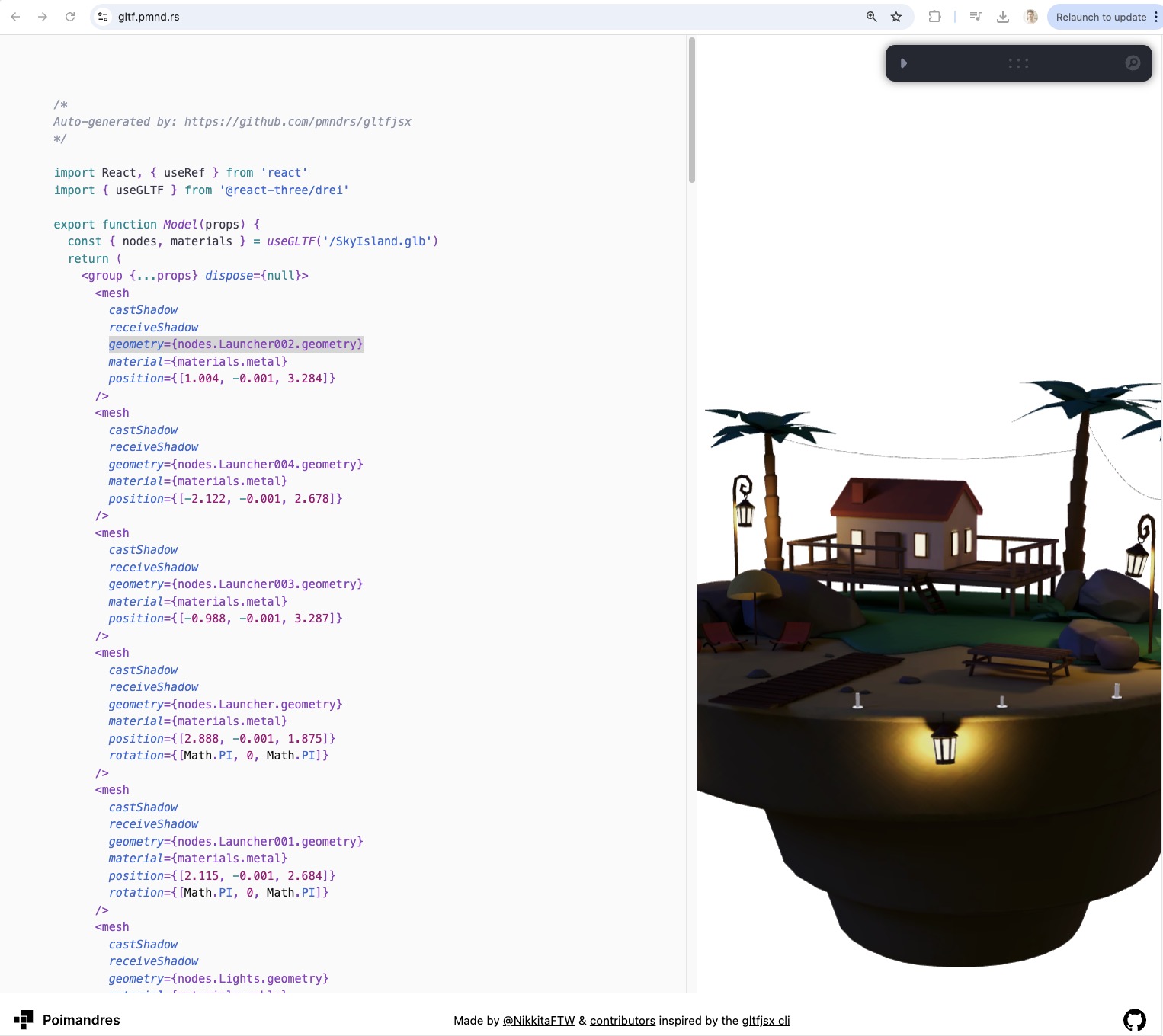Click the nodes.Launcher.geometry line

coord(226,705)
